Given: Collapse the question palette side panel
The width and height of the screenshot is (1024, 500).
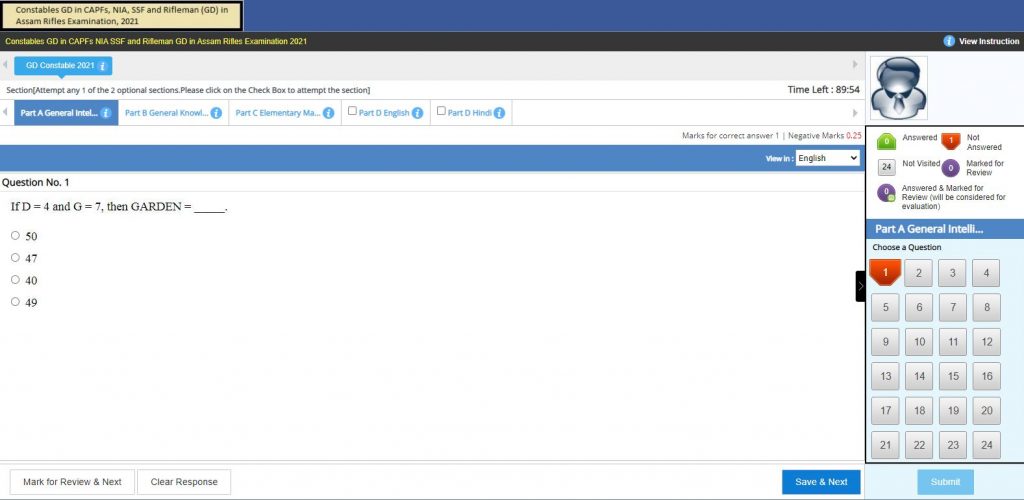Looking at the screenshot, I should pyautogui.click(x=860, y=286).
